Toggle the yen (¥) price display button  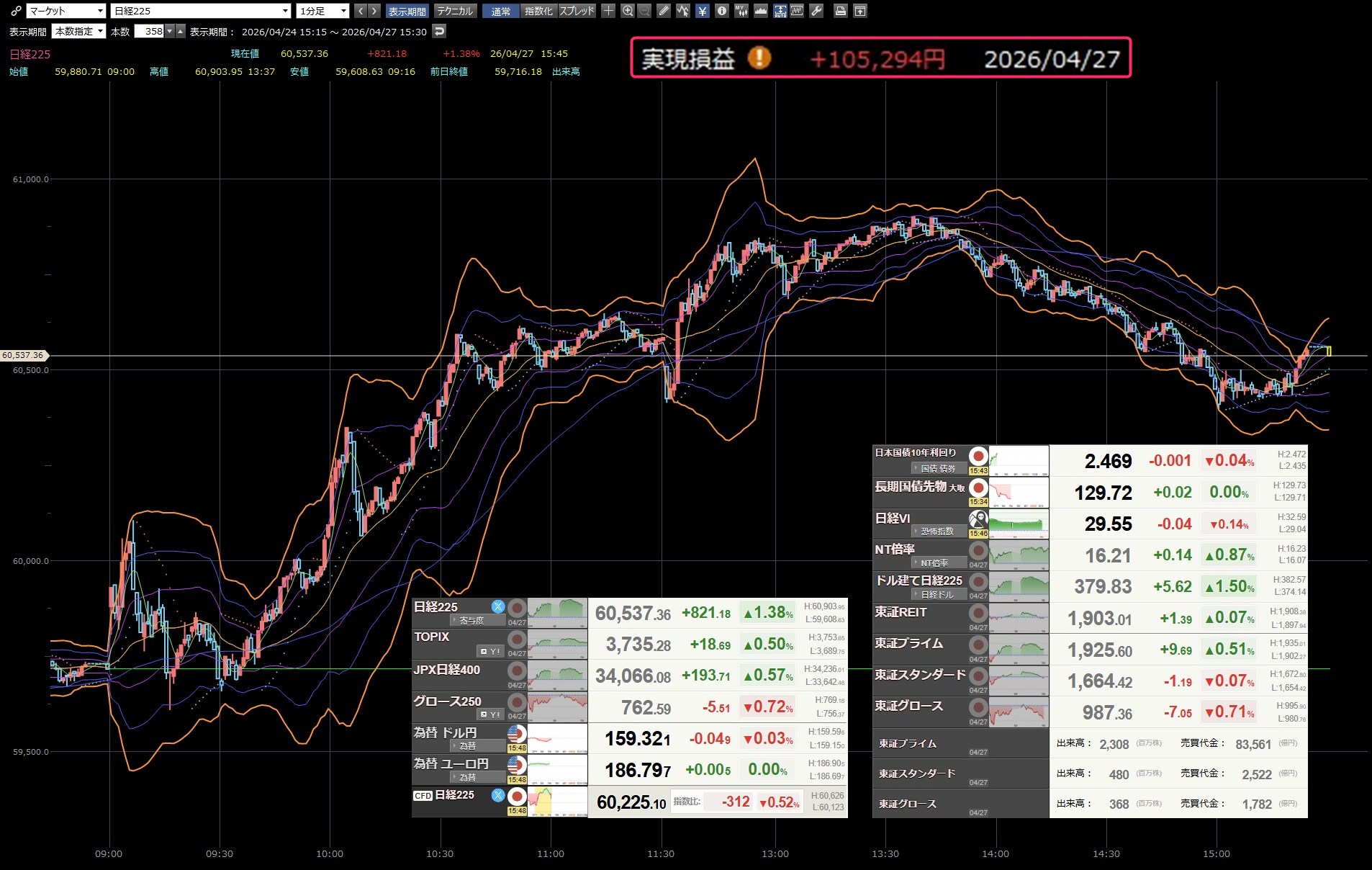[x=703, y=11]
